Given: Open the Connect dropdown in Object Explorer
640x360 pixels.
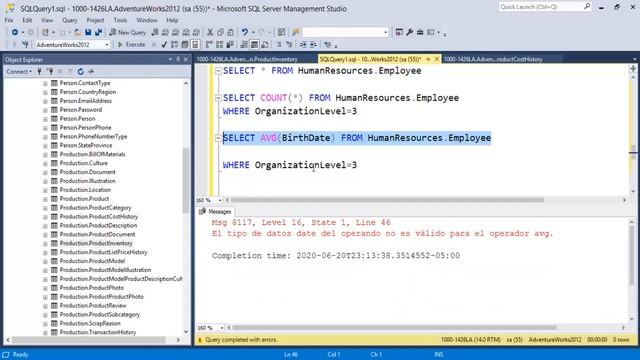Looking at the screenshot, I should point(19,72).
